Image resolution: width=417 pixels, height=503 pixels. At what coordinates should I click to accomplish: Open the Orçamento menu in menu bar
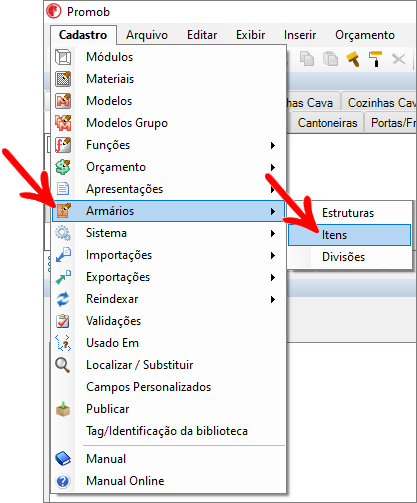tap(365, 35)
